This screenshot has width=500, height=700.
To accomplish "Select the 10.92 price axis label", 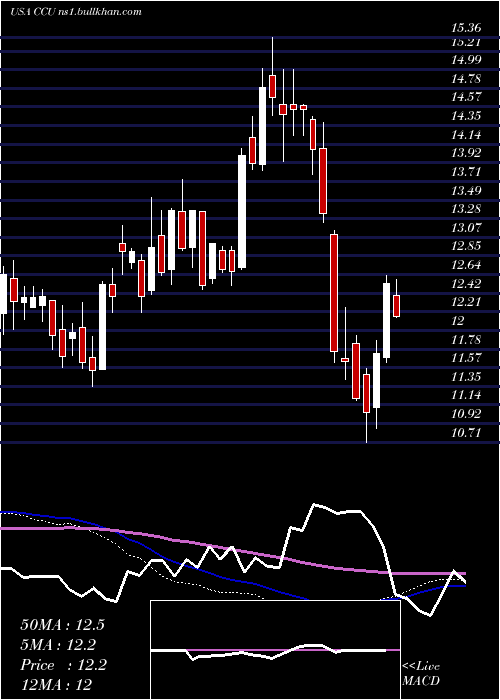I will pos(466,413).
